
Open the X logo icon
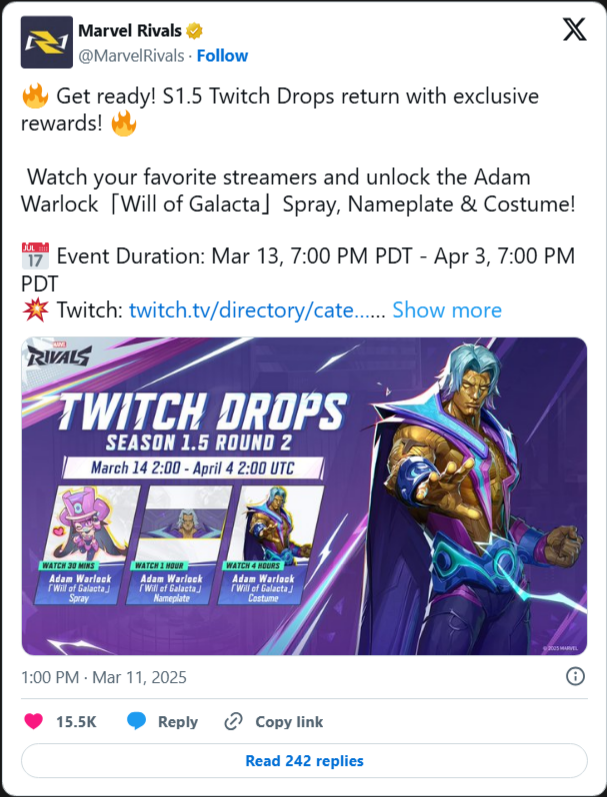(574, 29)
